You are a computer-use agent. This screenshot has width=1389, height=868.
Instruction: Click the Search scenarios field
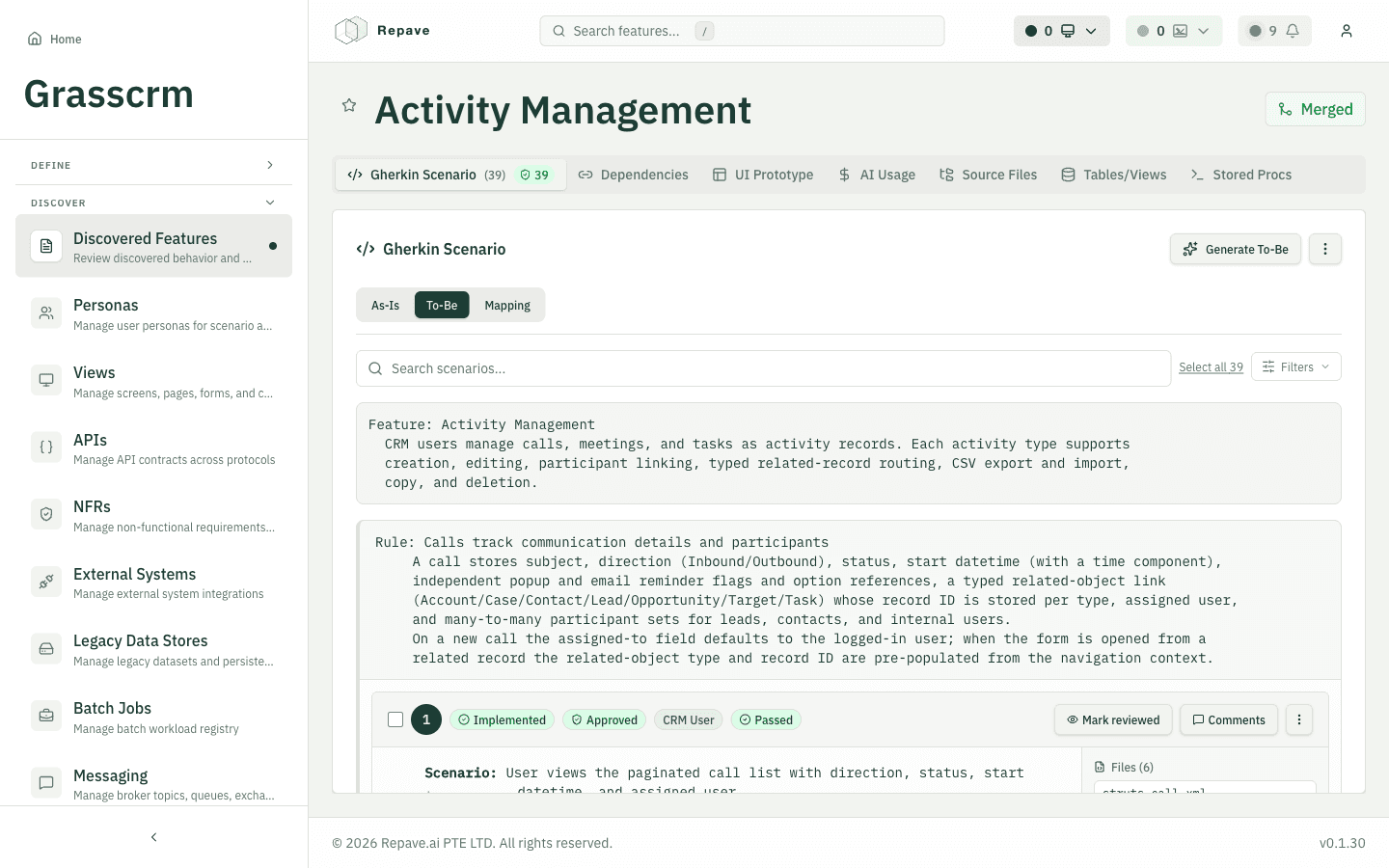click(763, 368)
